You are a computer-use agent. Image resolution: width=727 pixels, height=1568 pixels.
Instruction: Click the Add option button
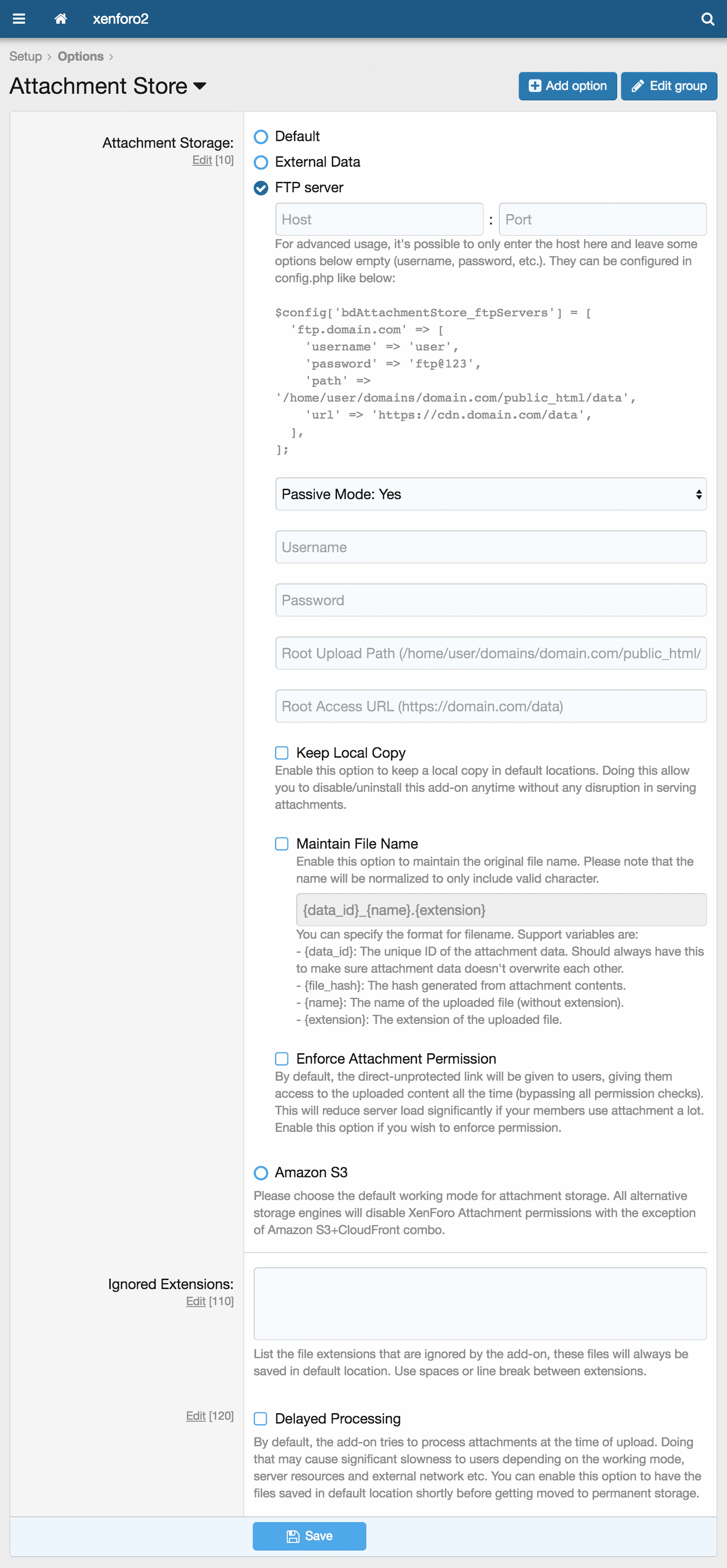[x=567, y=86]
